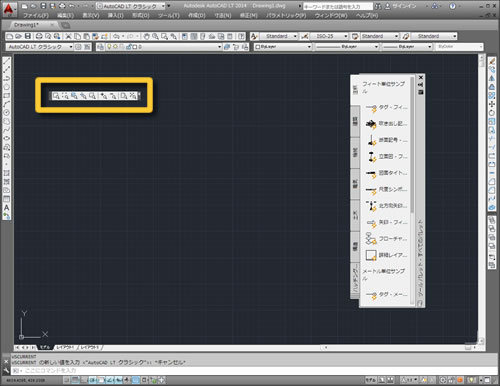The width and height of the screenshot is (500, 386).
Task: Open ファイル(F) menu
Action: [36, 15]
